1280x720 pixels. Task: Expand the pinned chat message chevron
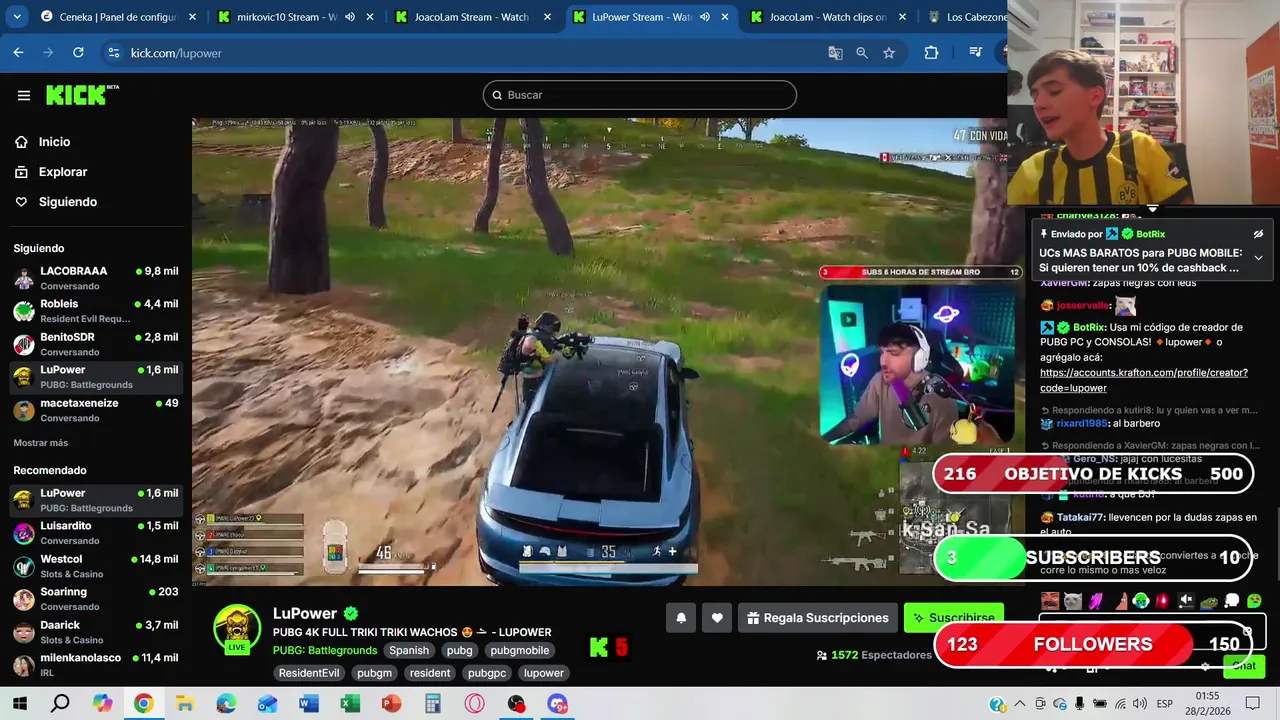tap(1258, 257)
